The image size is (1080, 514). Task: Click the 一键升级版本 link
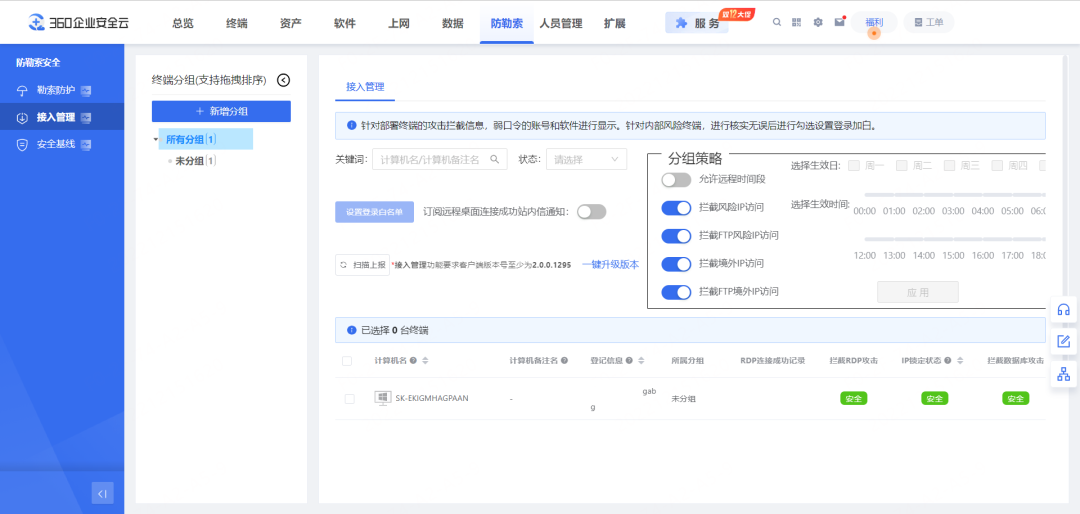(610, 265)
